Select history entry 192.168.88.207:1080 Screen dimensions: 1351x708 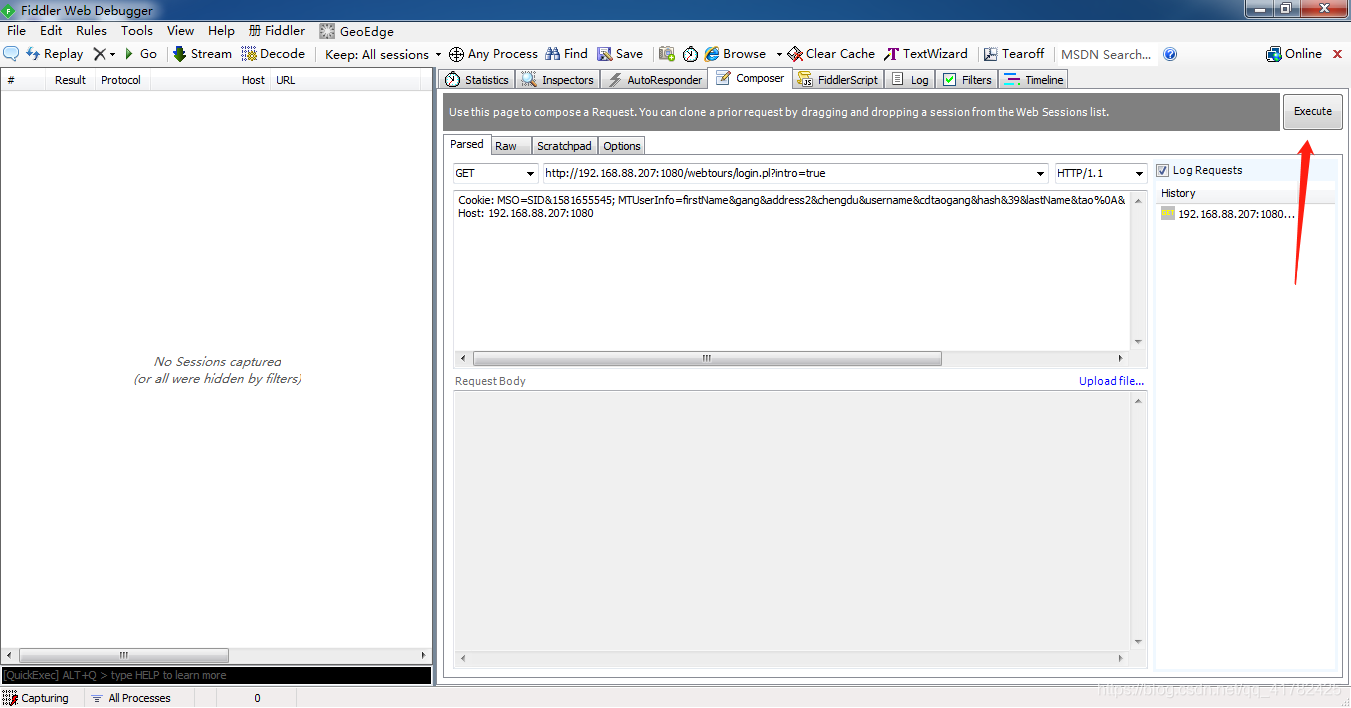point(1229,213)
